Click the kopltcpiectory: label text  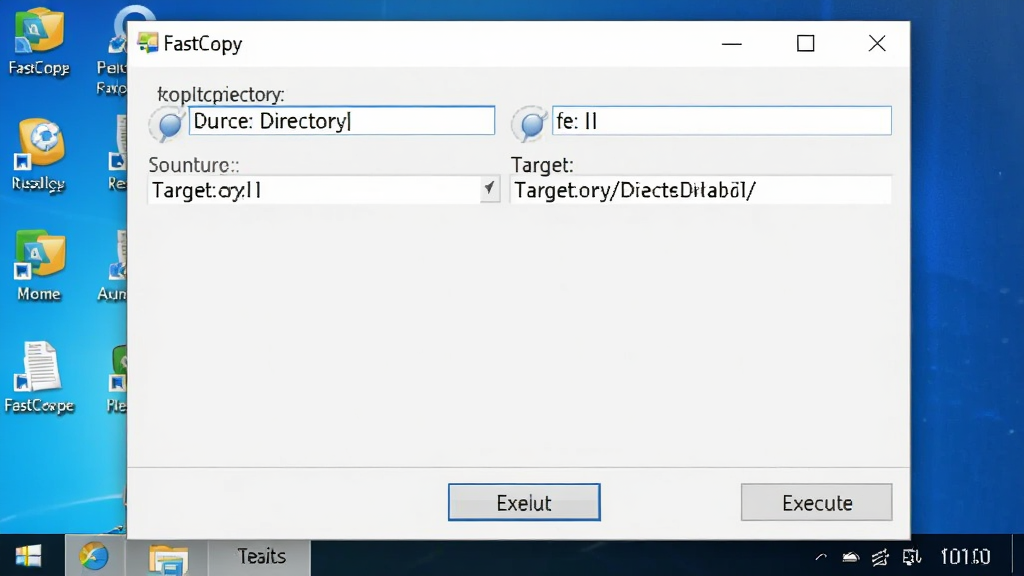[221, 95]
